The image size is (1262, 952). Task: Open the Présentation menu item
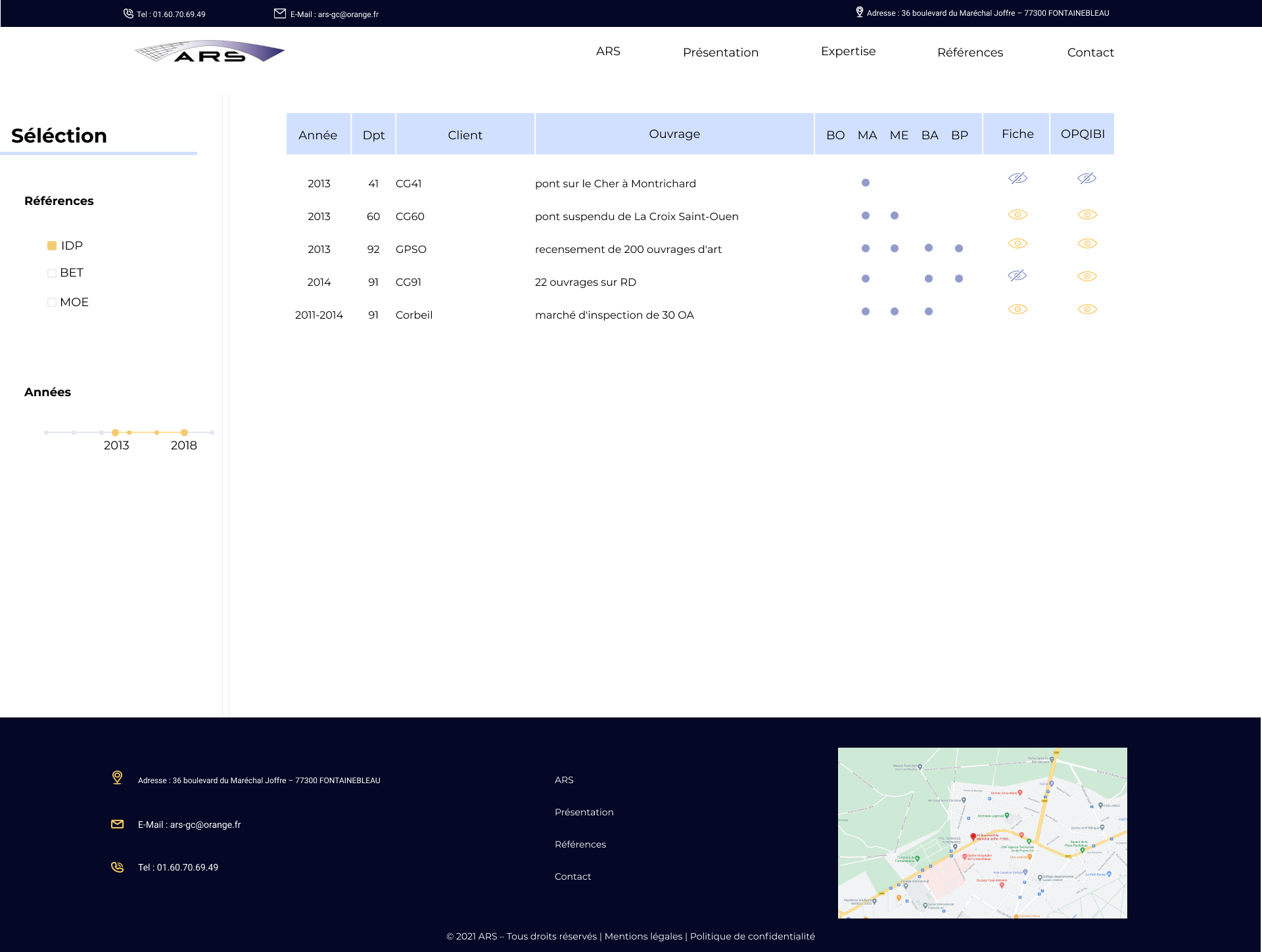tap(720, 53)
